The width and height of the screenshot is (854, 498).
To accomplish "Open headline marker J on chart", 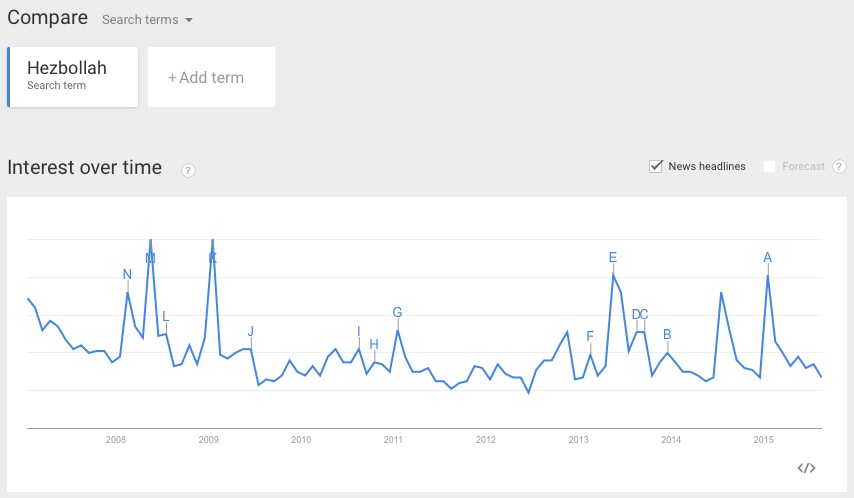I will pos(251,331).
